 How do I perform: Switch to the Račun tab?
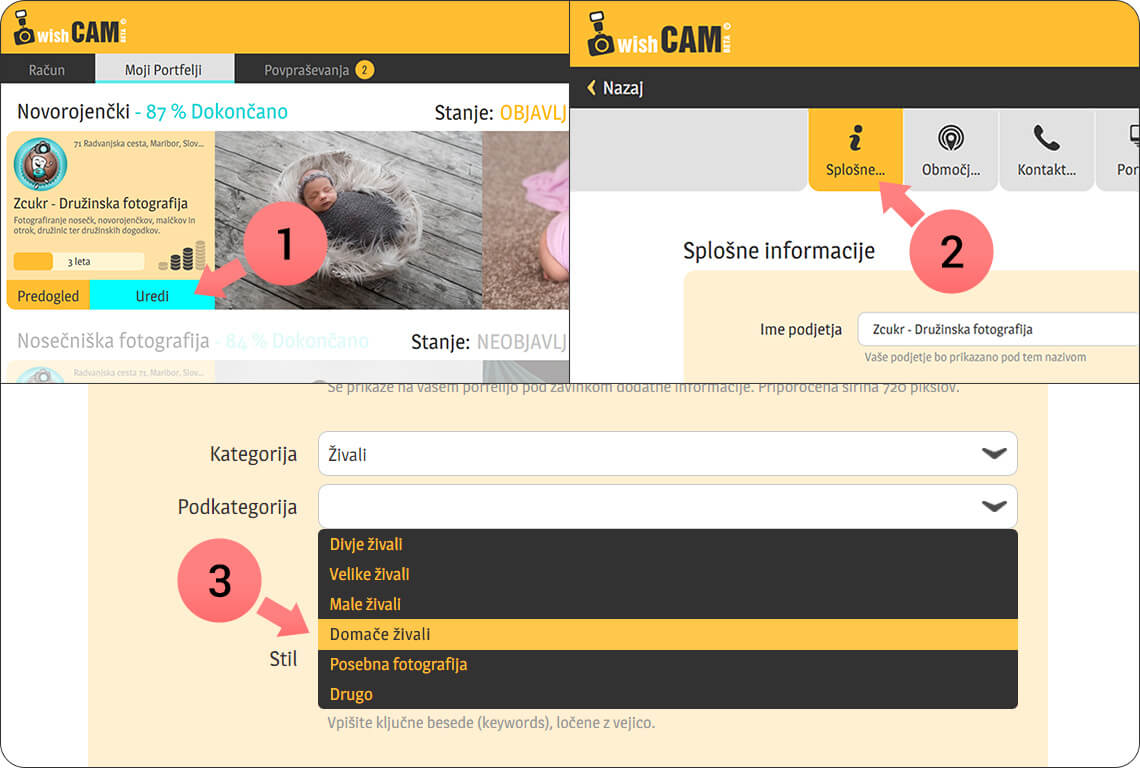46,70
